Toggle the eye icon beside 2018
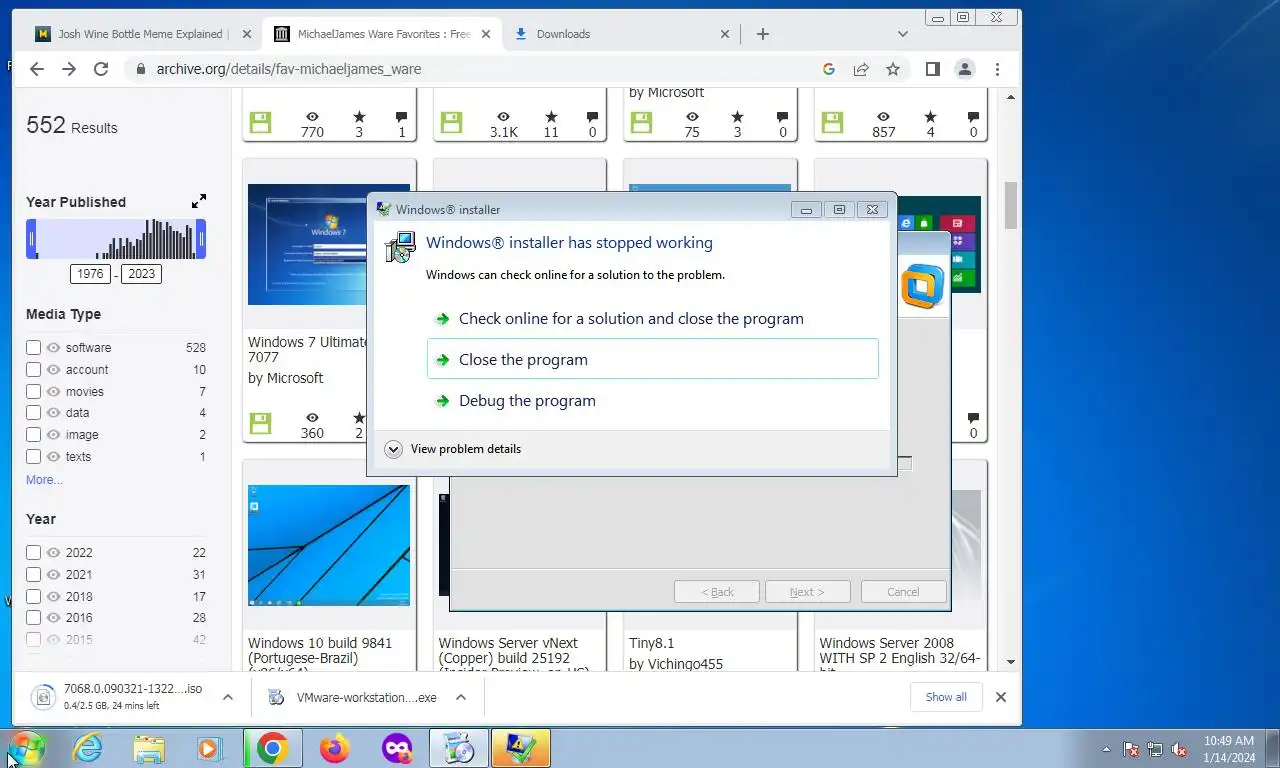The width and height of the screenshot is (1280, 768). pyautogui.click(x=54, y=597)
